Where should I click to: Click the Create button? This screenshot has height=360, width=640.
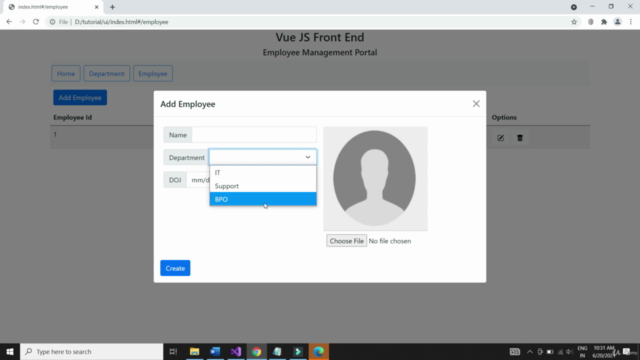point(175,268)
